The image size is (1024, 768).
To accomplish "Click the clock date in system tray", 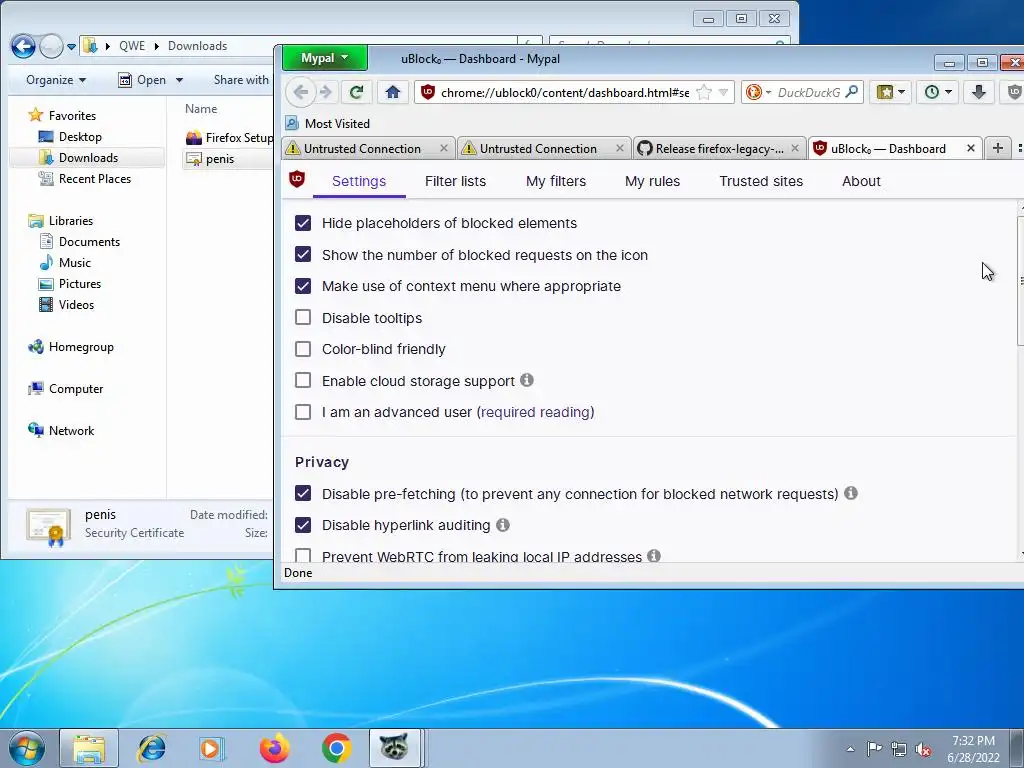I will tap(973, 749).
